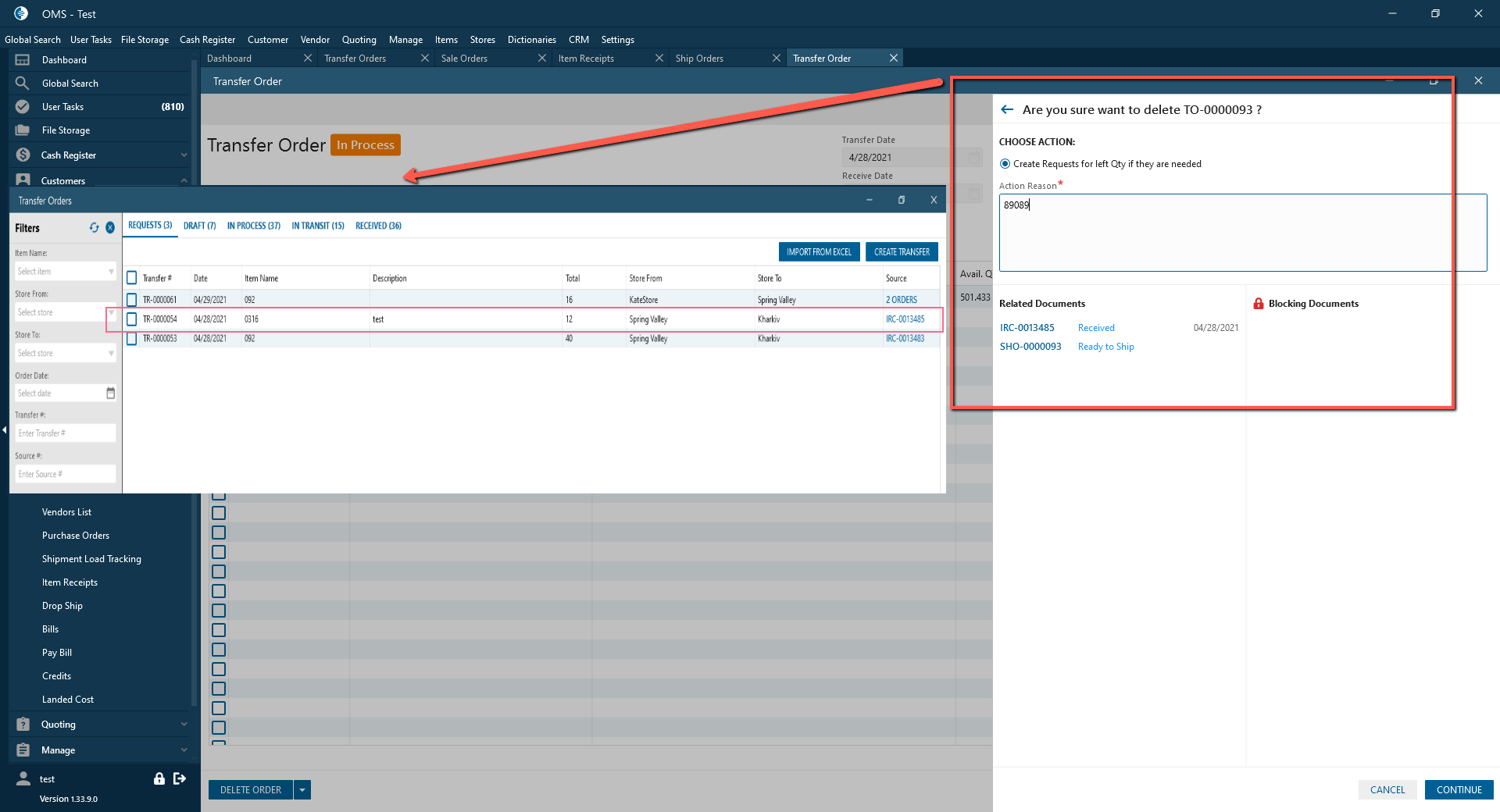
Task: Click the Create Transfer button
Action: point(902,252)
